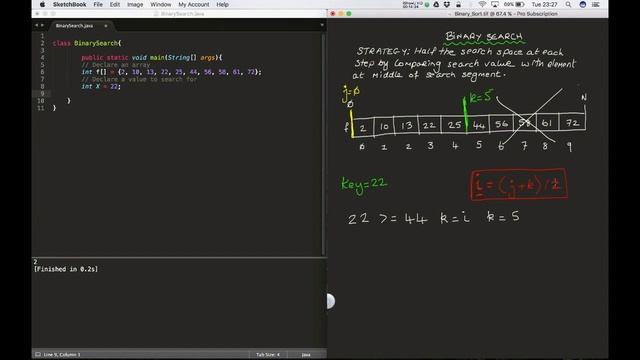640x360 pixels.
Task: Open the Wi-Fi status menu
Action: [x=482, y=4]
